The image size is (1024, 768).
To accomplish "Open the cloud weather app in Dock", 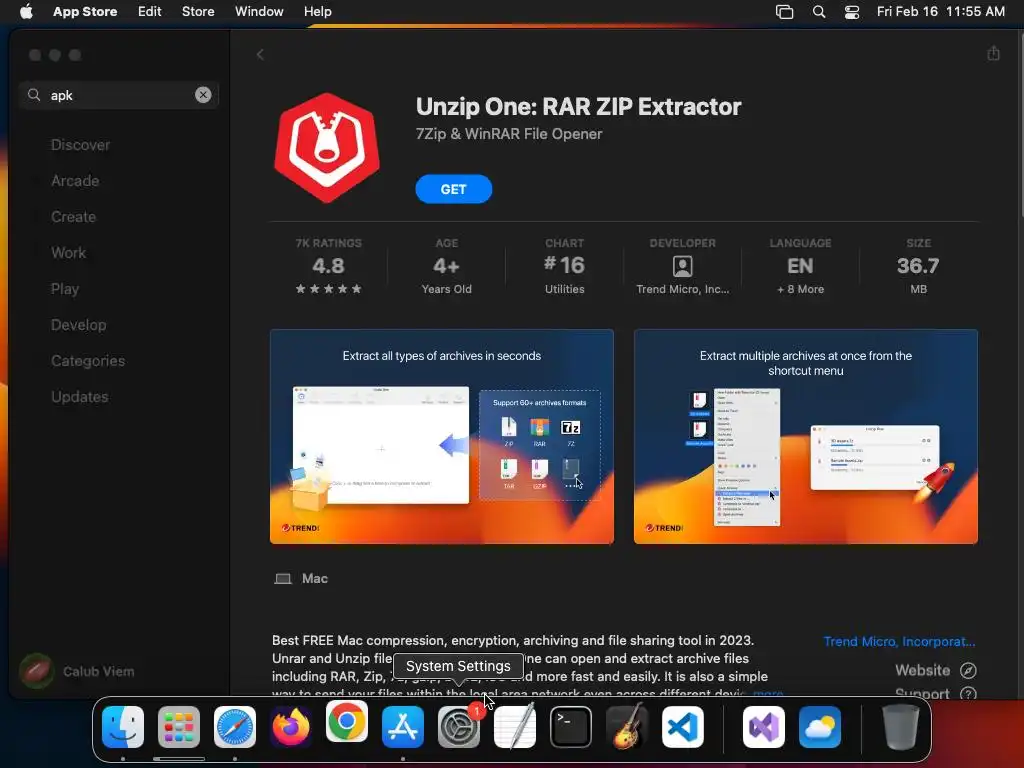I will [x=820, y=727].
